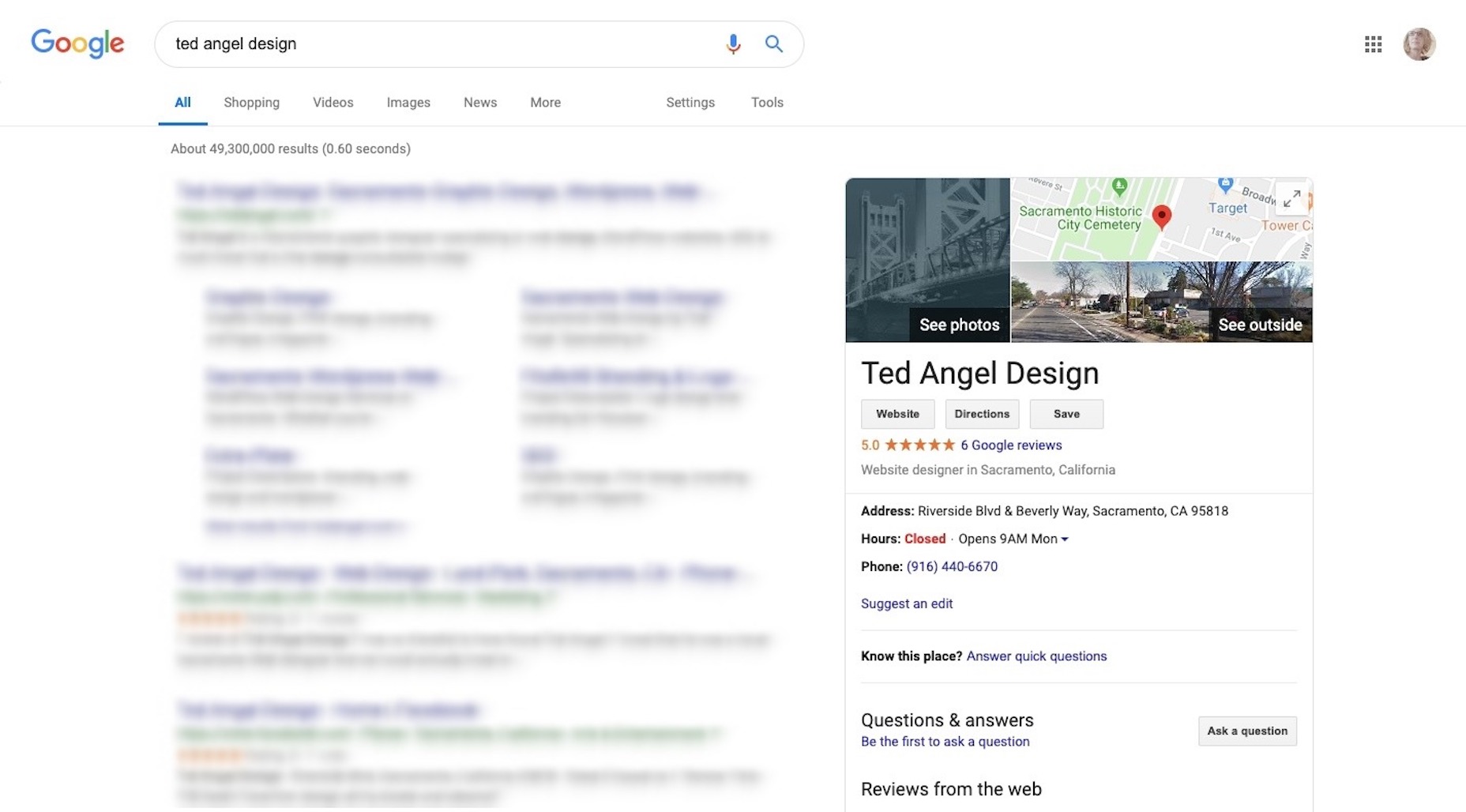
Task: Open search Tools
Action: (767, 103)
